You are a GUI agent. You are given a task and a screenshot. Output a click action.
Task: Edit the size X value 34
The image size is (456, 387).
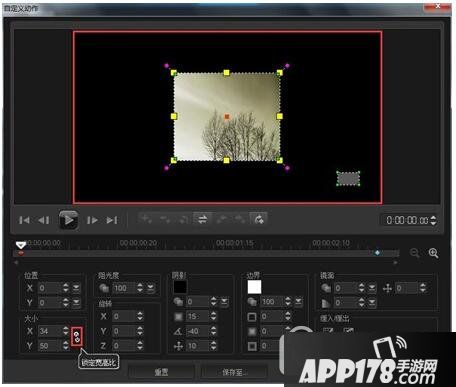click(49, 331)
